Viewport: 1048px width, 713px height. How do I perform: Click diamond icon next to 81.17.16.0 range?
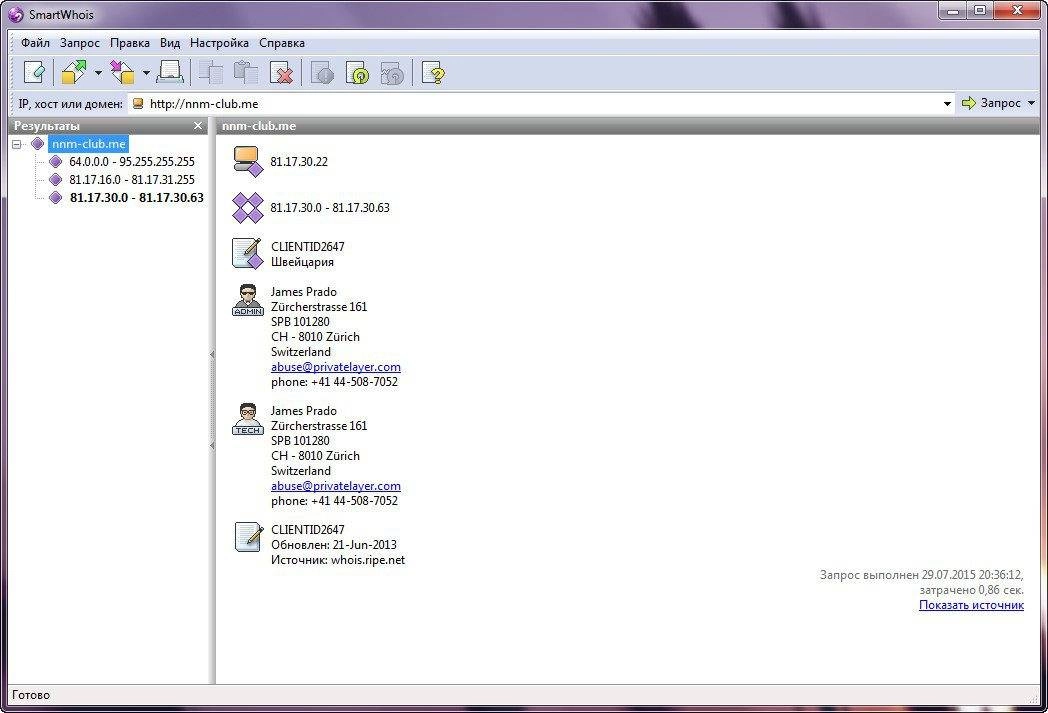pyautogui.click(x=56, y=180)
